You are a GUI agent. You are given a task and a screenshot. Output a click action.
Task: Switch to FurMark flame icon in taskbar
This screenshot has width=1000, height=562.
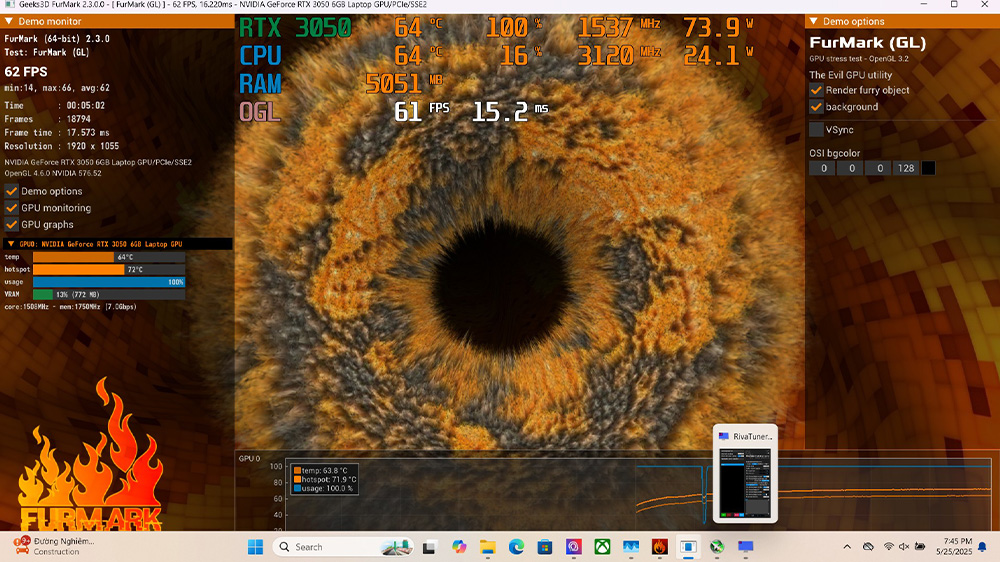[659, 547]
